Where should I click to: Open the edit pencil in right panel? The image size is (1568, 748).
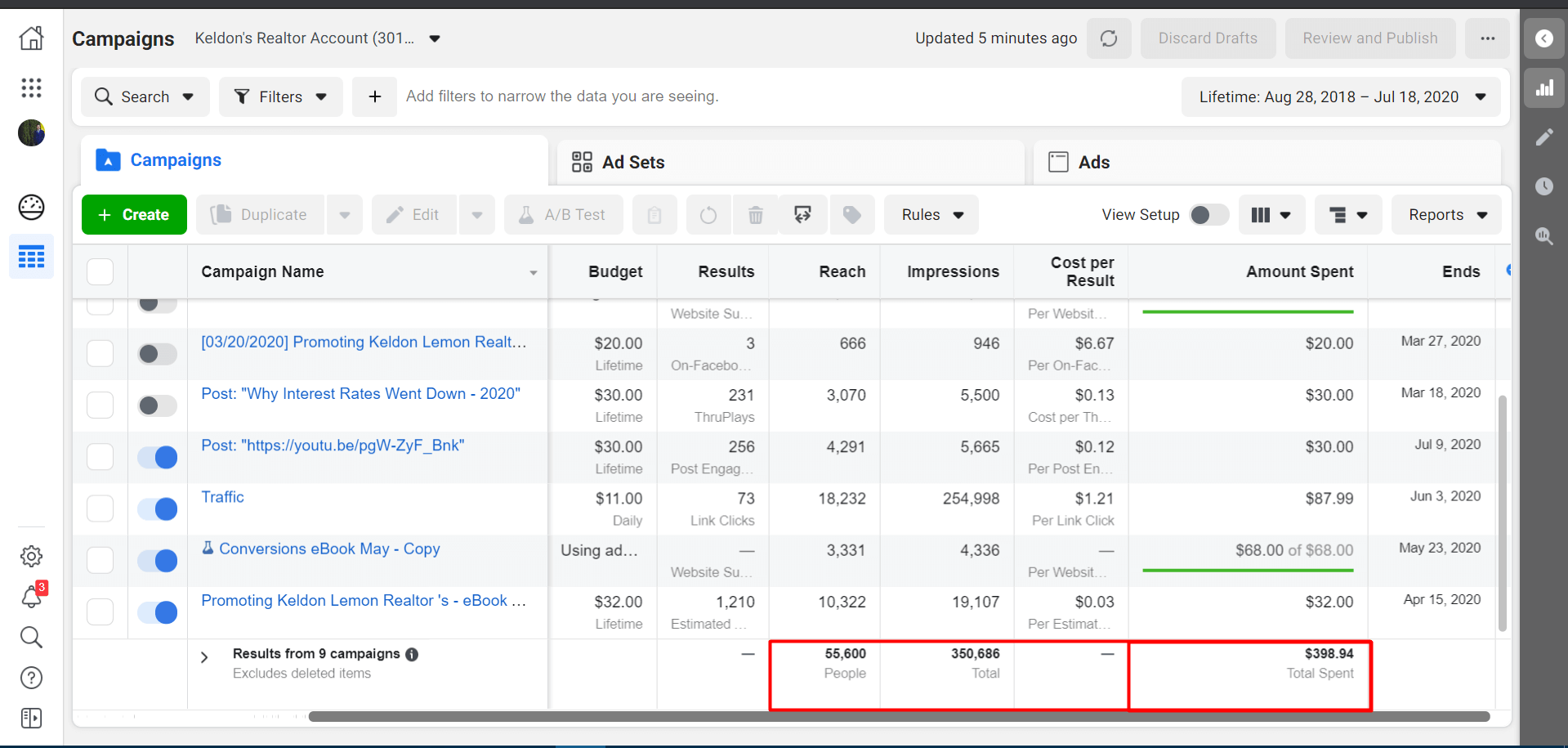click(x=1543, y=137)
